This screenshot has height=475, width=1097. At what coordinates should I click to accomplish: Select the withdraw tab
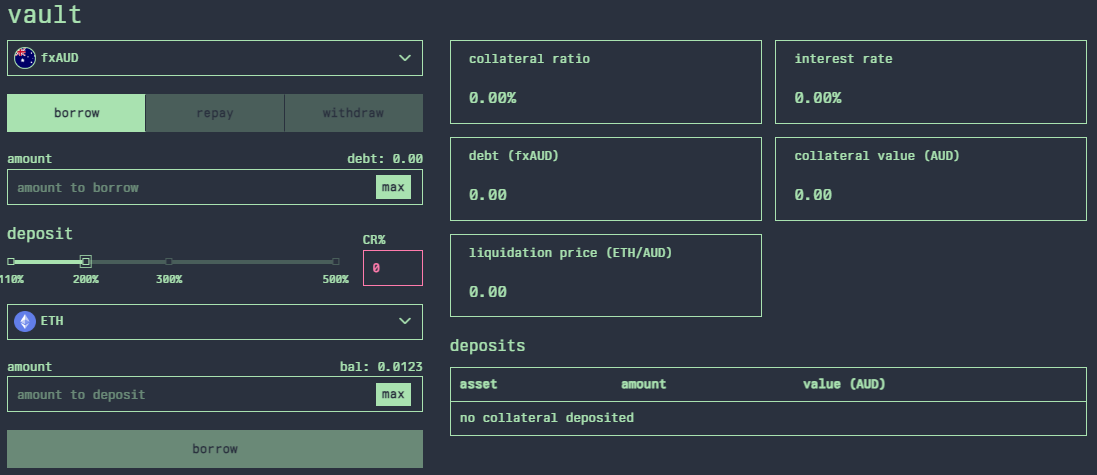coord(353,113)
